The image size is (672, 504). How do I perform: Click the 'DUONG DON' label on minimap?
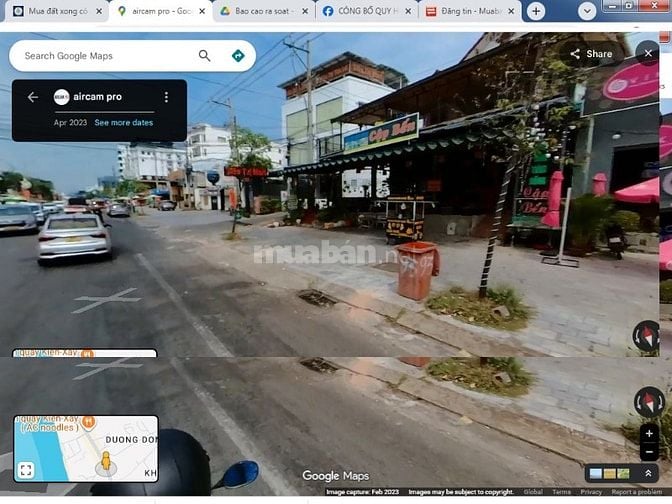pyautogui.click(x=131, y=440)
